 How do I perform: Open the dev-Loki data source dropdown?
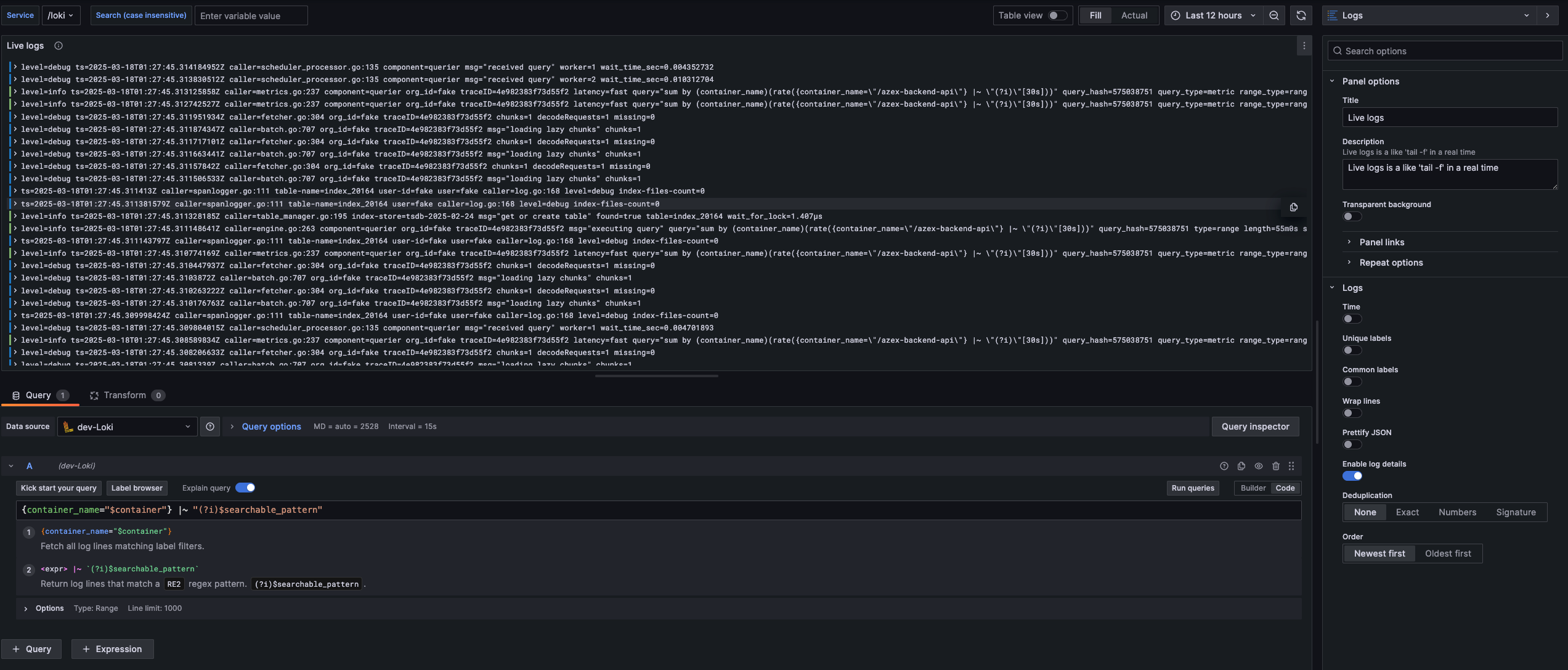tap(127, 427)
